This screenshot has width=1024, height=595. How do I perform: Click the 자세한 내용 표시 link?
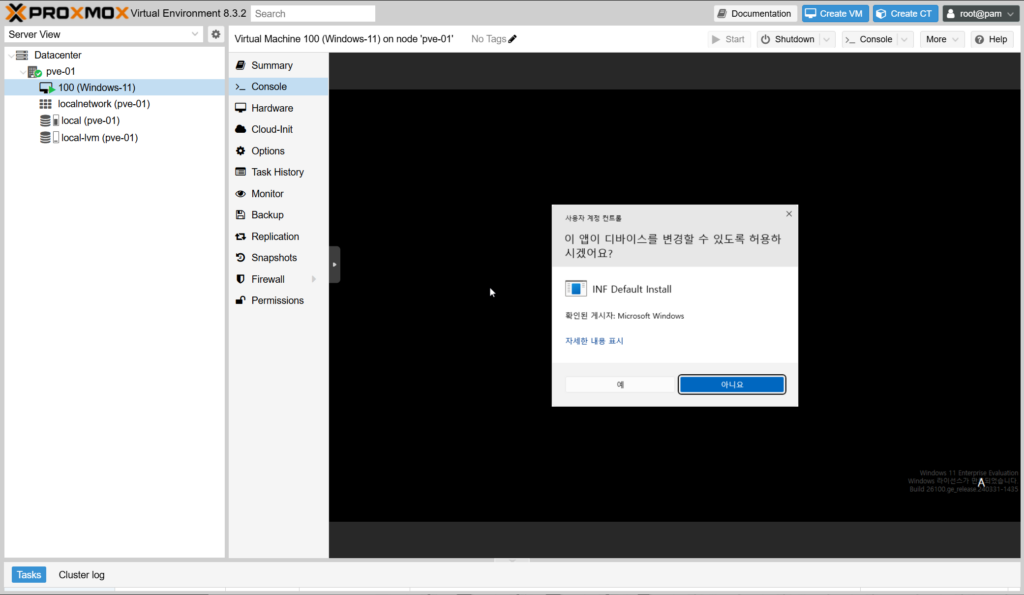pyautogui.click(x=594, y=341)
